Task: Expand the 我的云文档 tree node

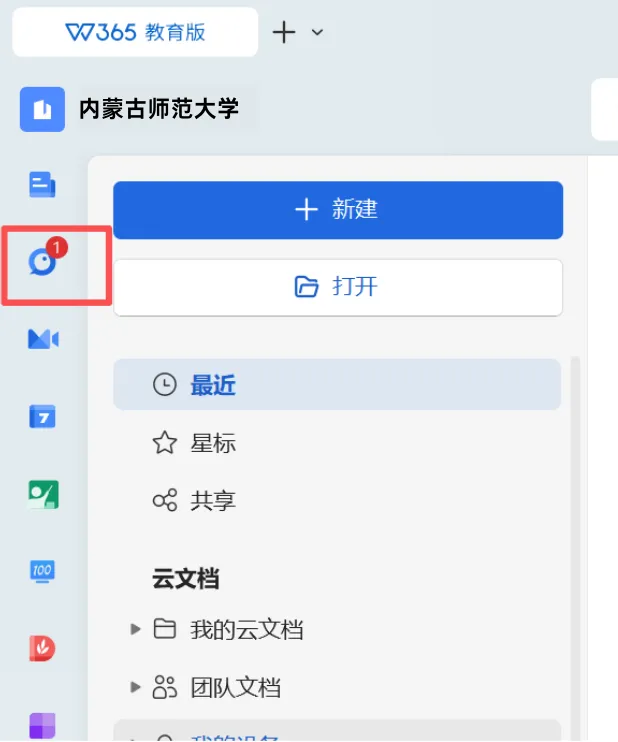Action: 135,629
